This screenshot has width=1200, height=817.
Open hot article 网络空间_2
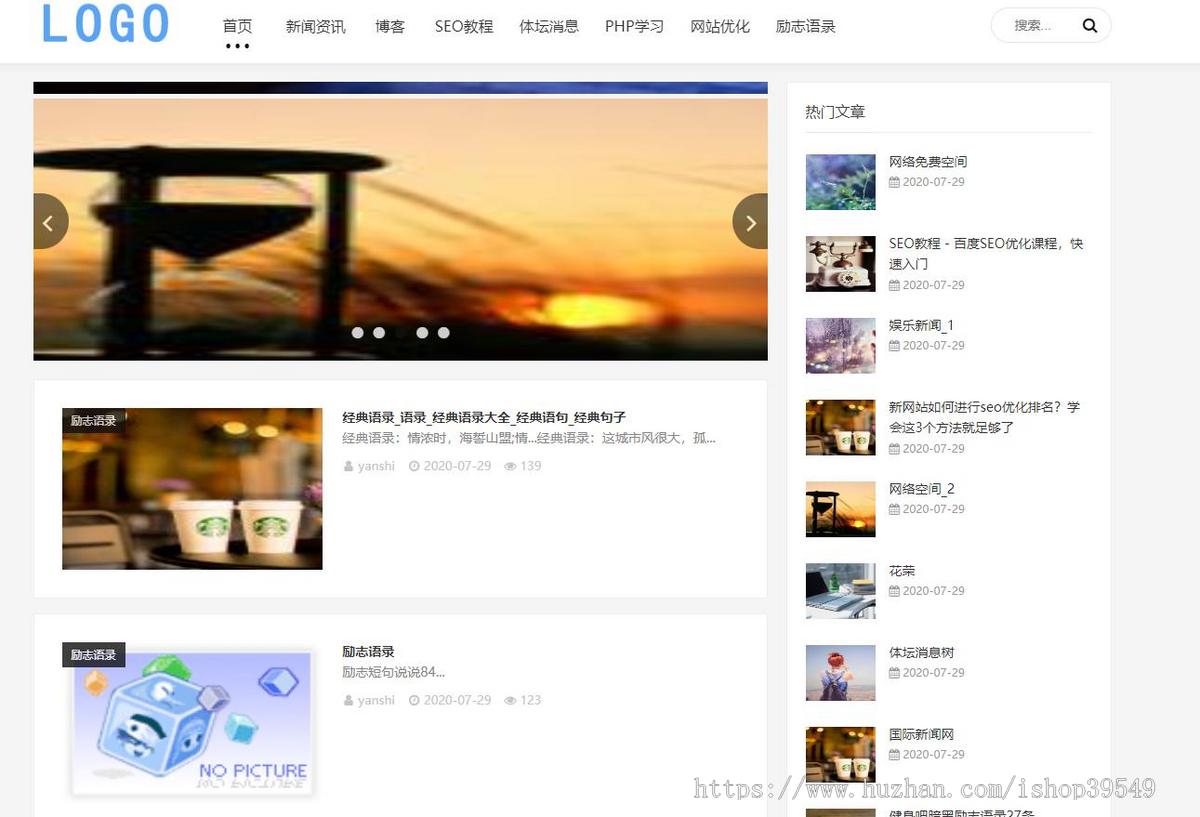coord(921,489)
